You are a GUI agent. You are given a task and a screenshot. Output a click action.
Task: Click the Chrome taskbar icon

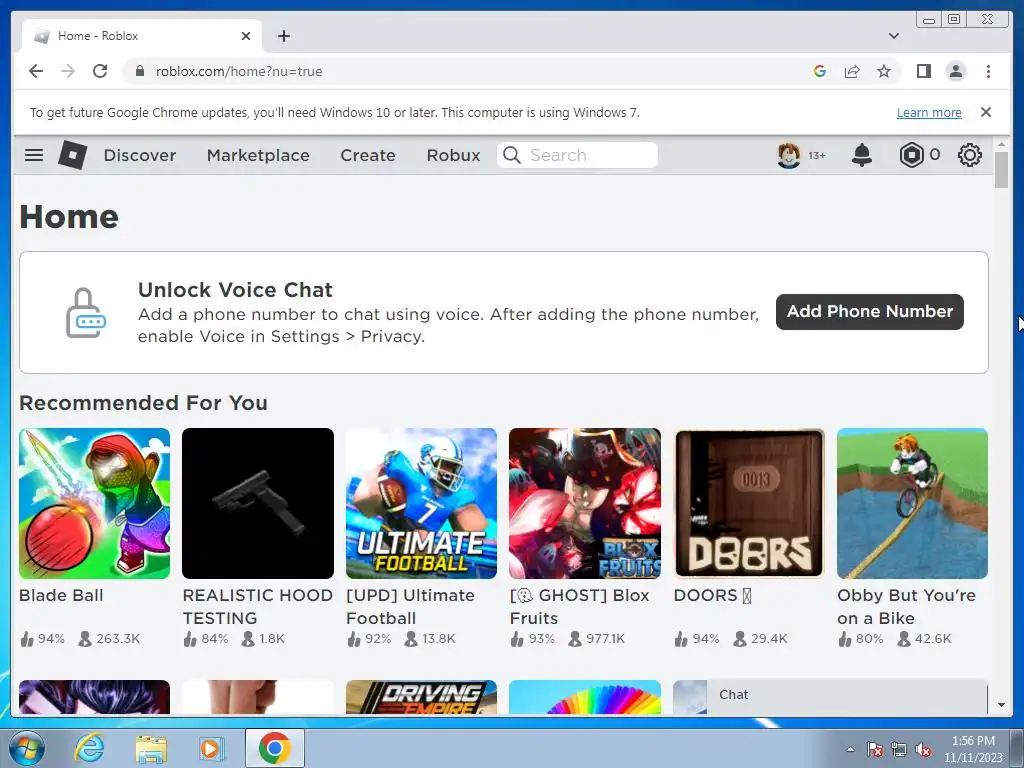(275, 748)
